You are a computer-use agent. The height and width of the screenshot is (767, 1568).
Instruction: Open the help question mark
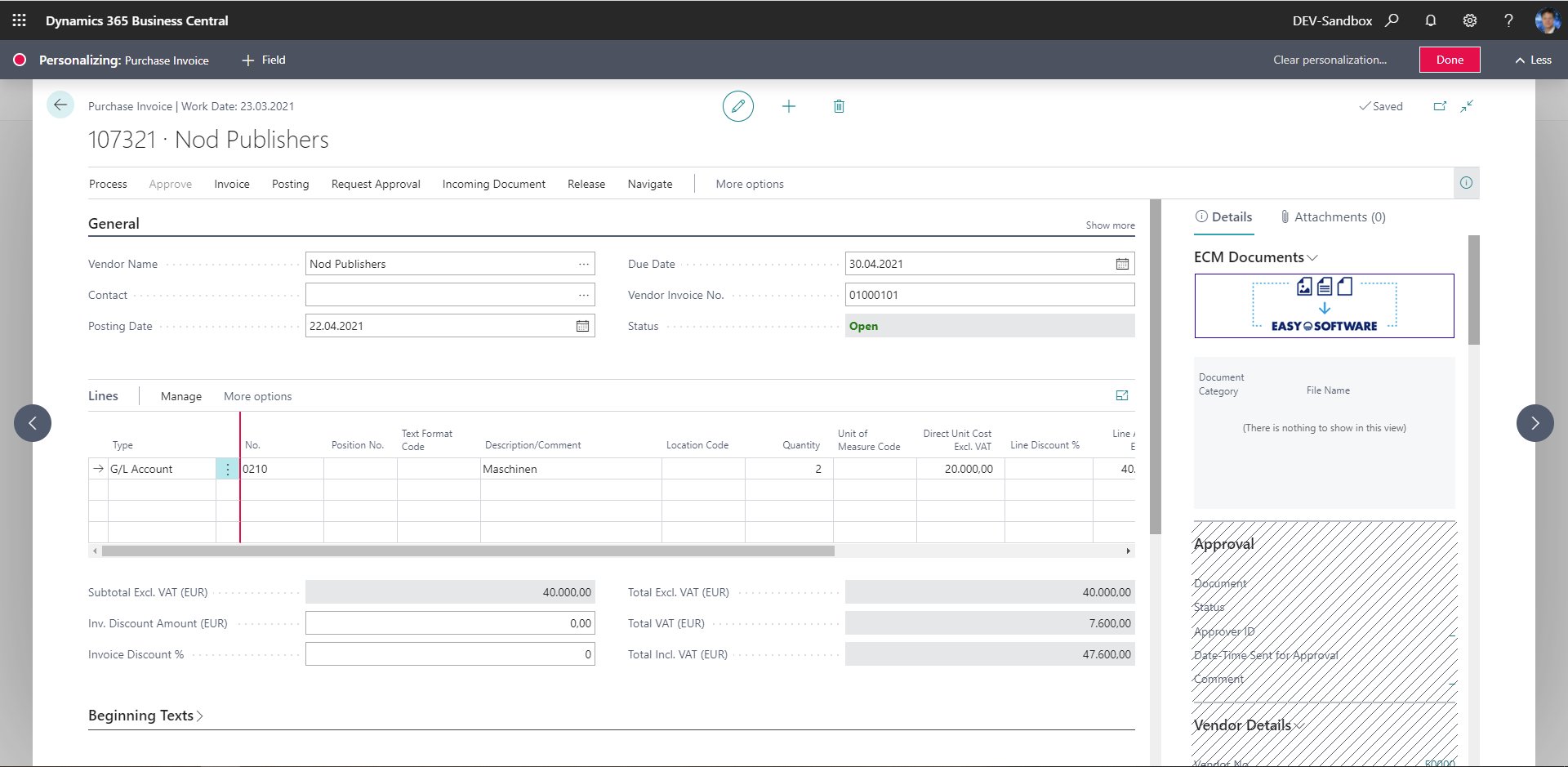(1508, 20)
